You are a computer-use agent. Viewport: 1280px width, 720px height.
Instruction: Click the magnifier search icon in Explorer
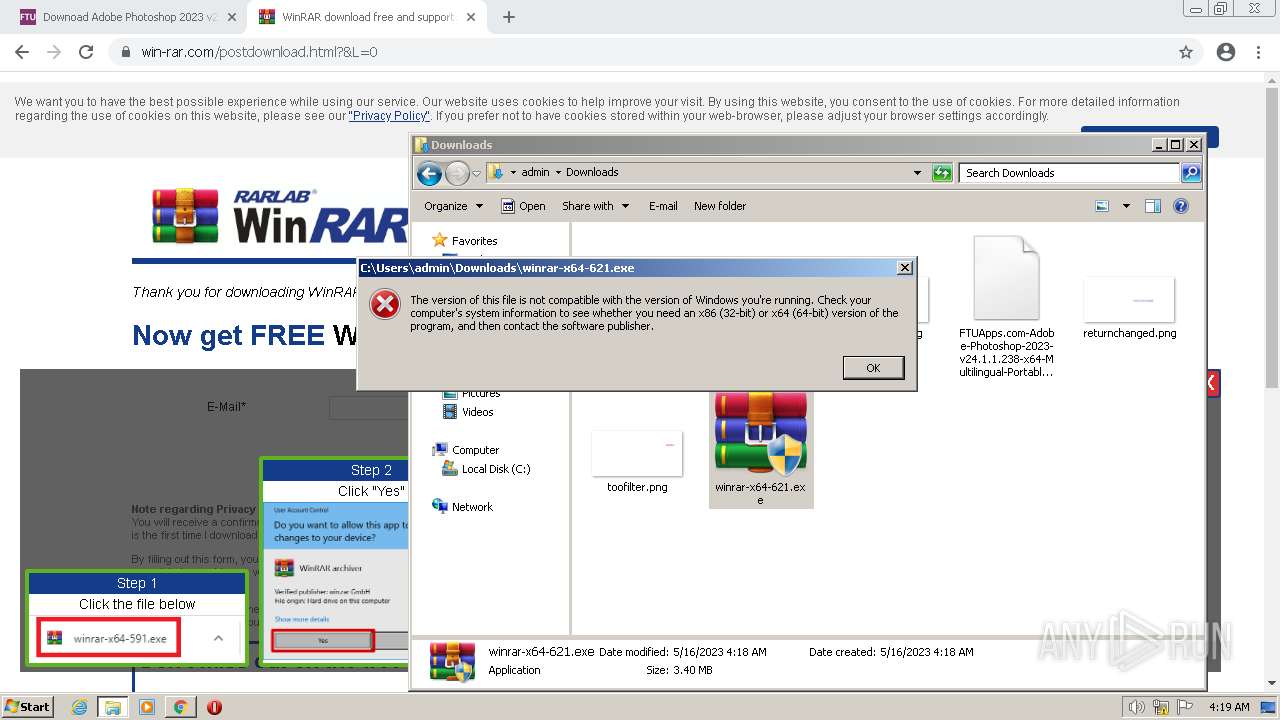point(1190,173)
